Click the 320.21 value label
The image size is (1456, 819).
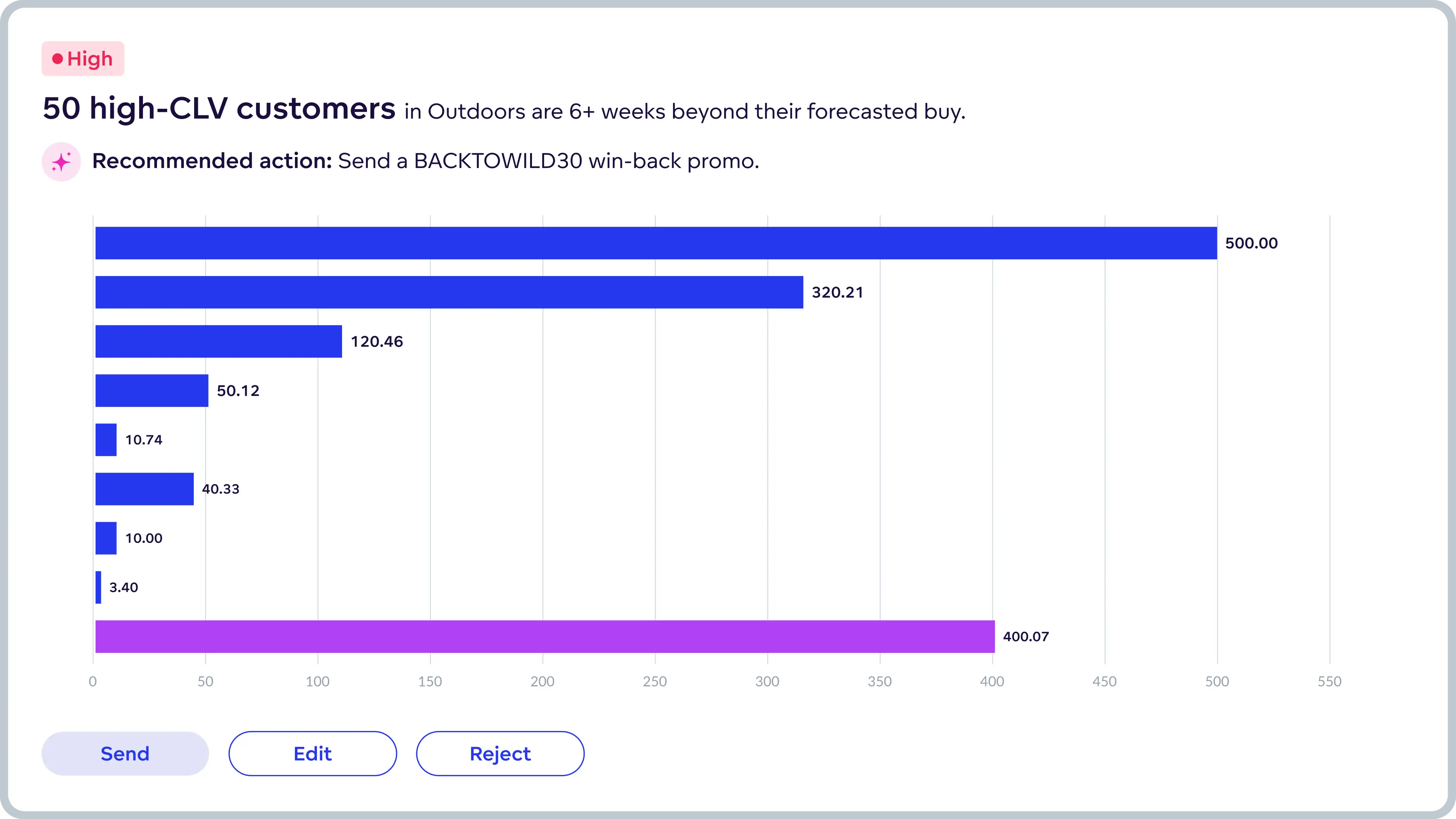click(x=837, y=292)
